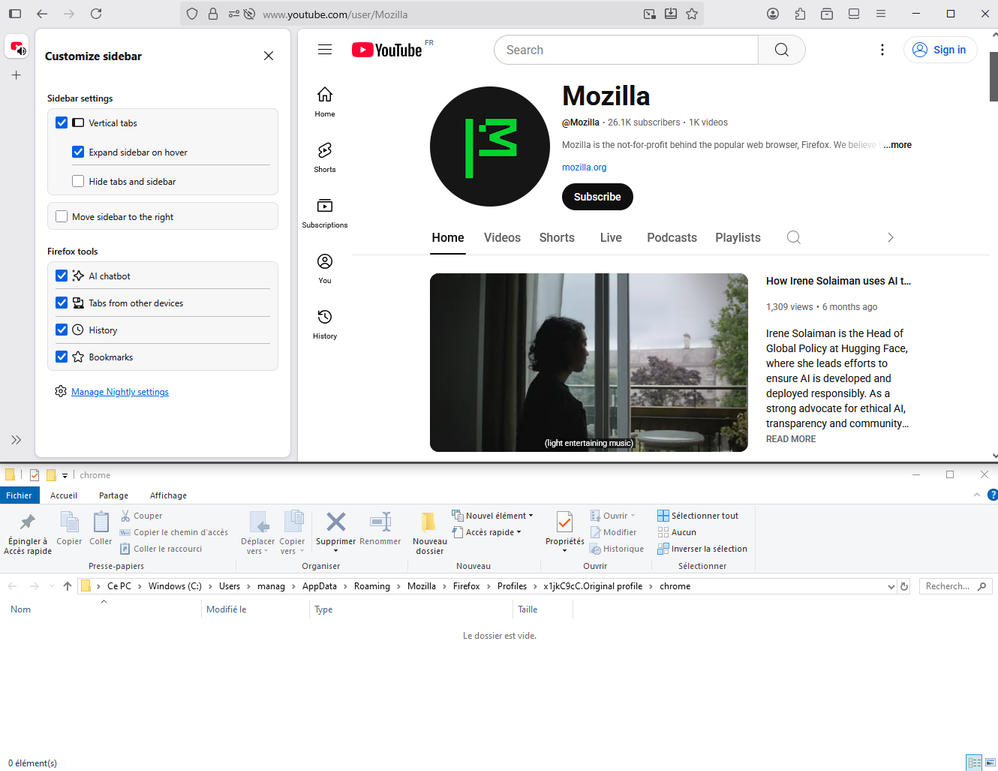Open YouTube Home in mini guide
This screenshot has width=998, height=771.
(325, 102)
